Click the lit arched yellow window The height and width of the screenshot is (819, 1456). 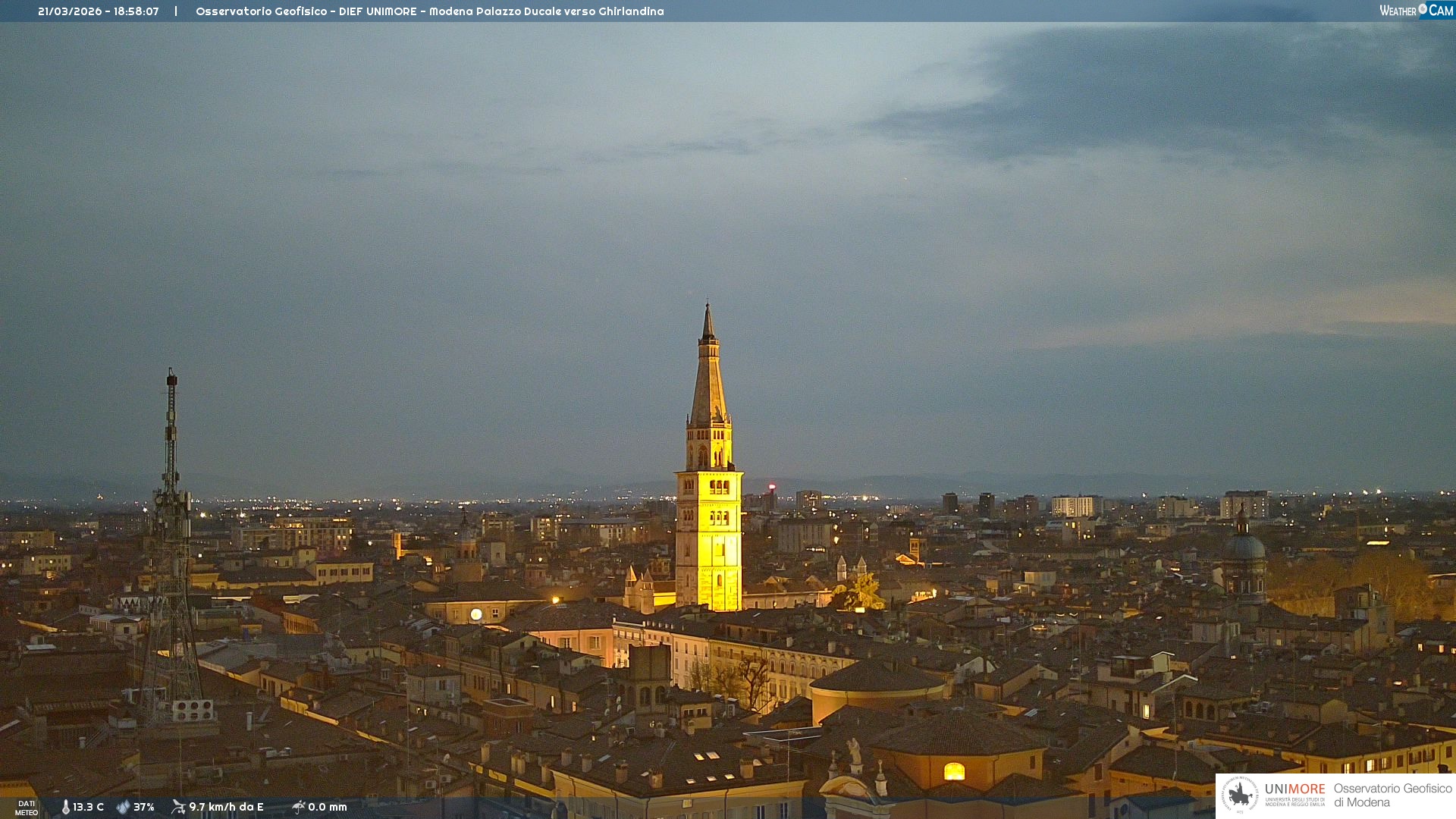point(954,772)
